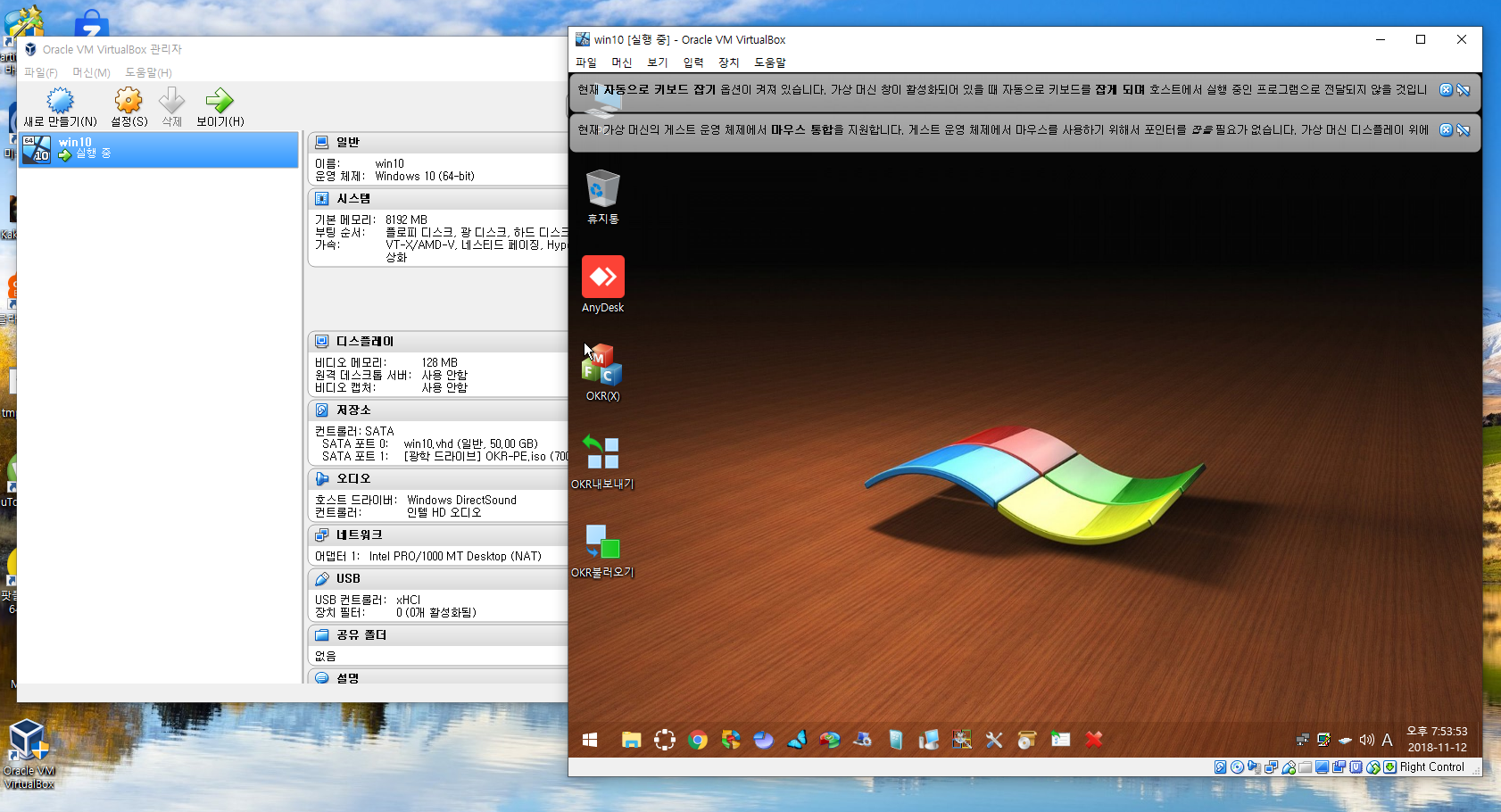1501x812 pixels.
Task: Open VM Settings (설정) gear icon
Action: click(129, 101)
